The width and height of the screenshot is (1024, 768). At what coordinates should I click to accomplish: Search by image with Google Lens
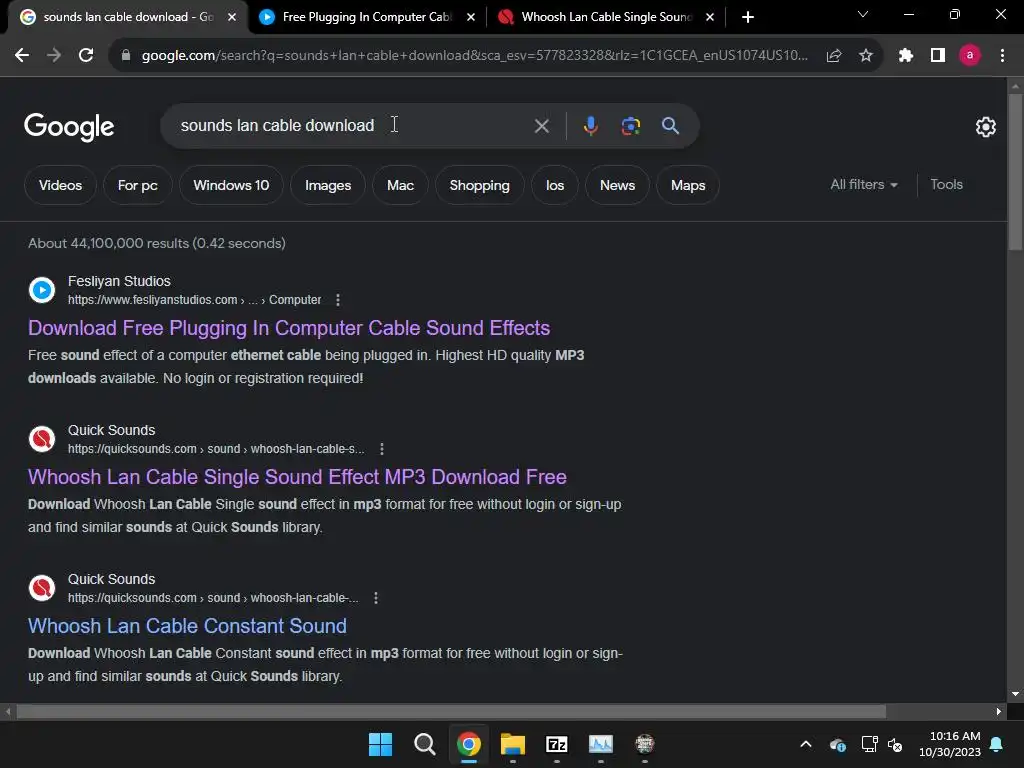click(x=631, y=126)
